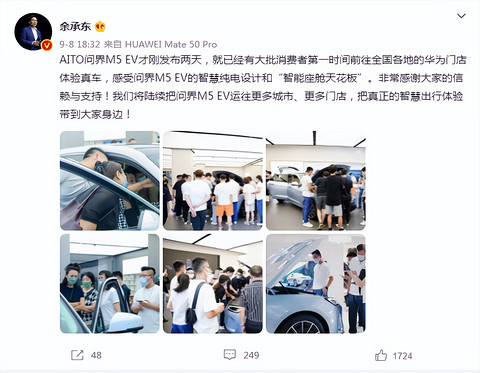
Task: Open the 余承东 username link
Action: click(75, 26)
